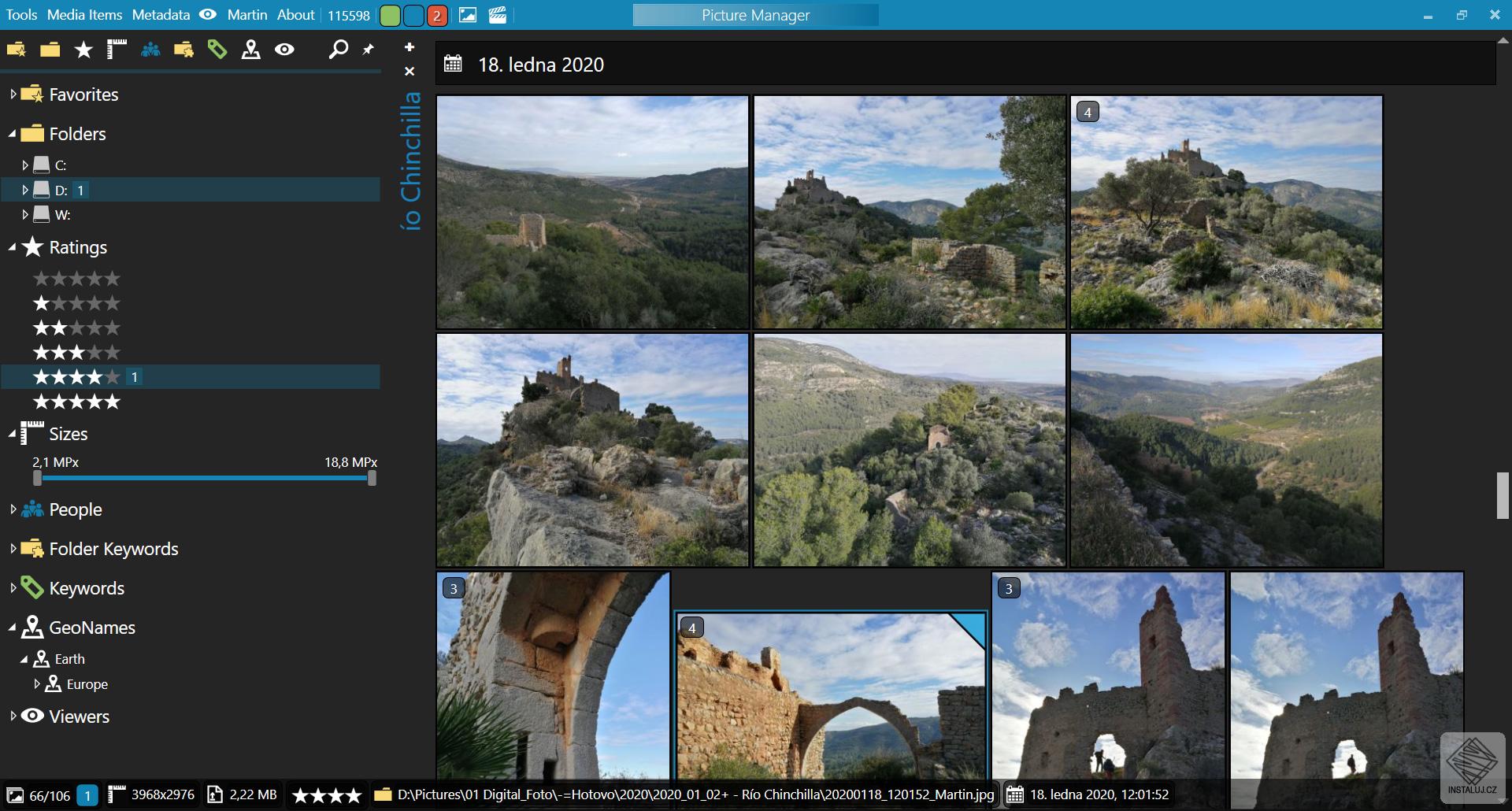The height and width of the screenshot is (811, 1512).
Task: Select the ruler Sizes filter icon
Action: tap(116, 49)
